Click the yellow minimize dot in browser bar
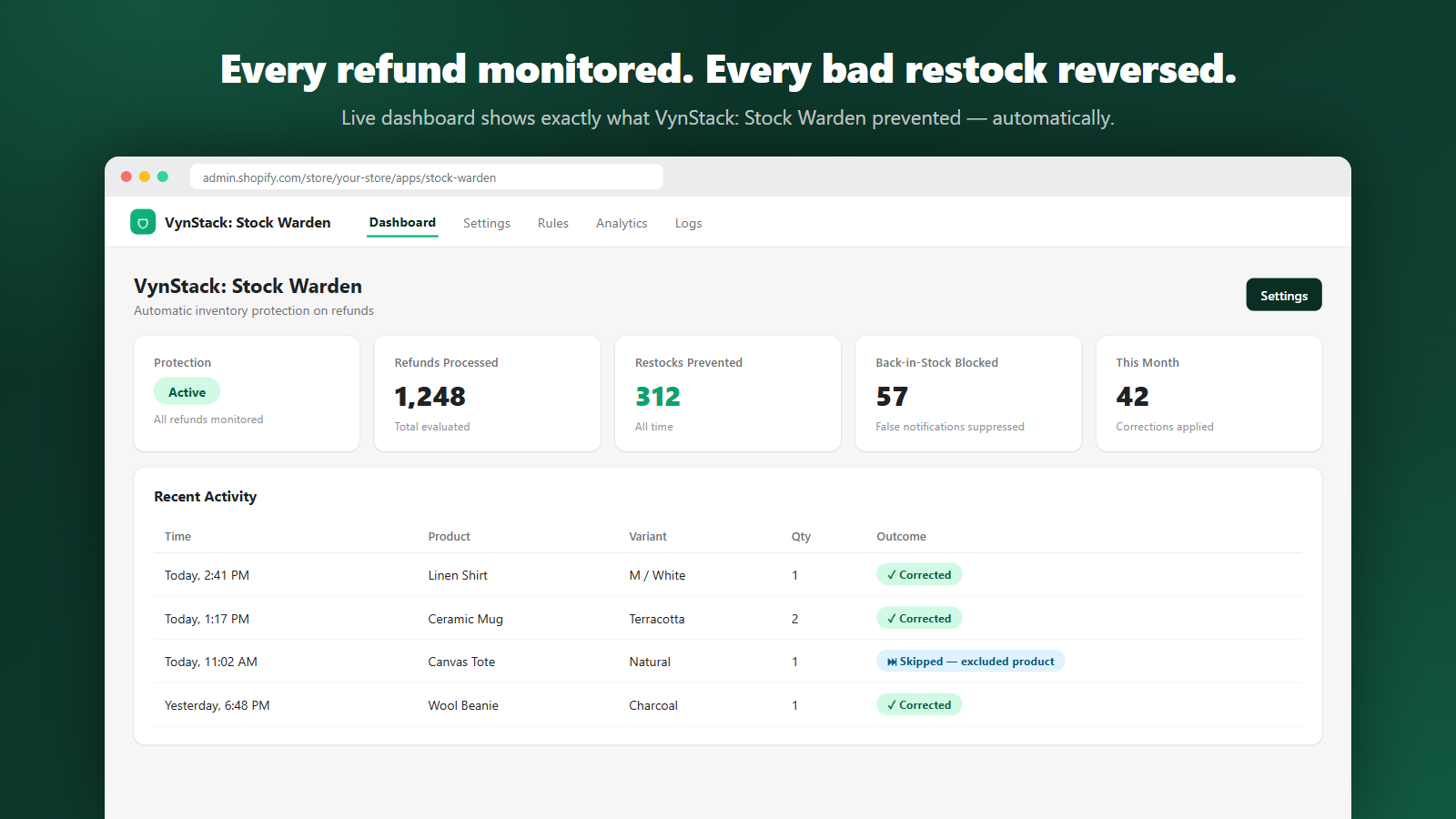Image resolution: width=1456 pixels, height=819 pixels. point(145,177)
